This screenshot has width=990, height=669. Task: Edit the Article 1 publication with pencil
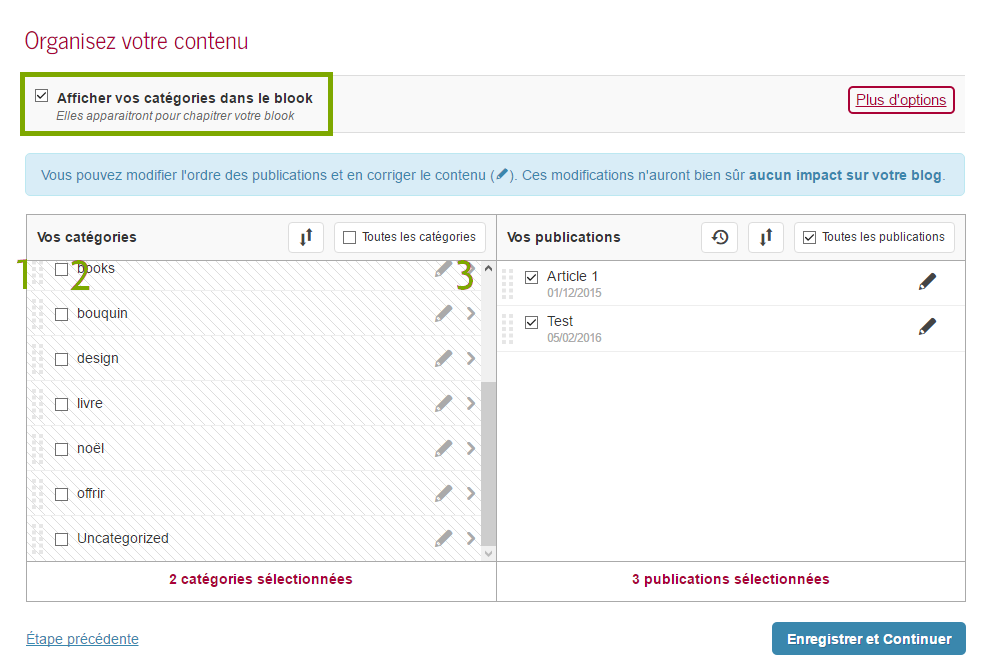click(927, 282)
